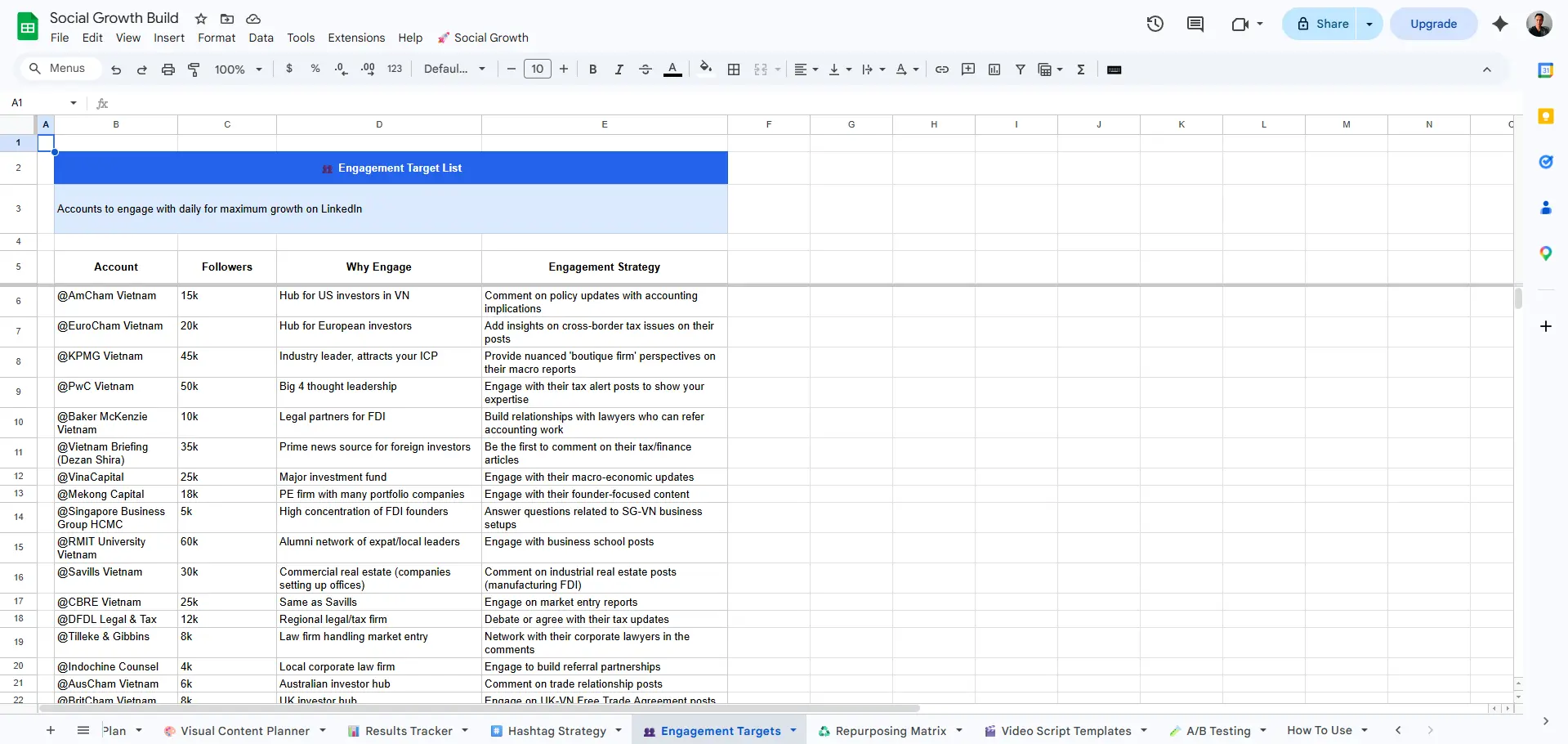1568x744 pixels.
Task: Collapse the toolbar with the chevron
Action: coord(1487,69)
